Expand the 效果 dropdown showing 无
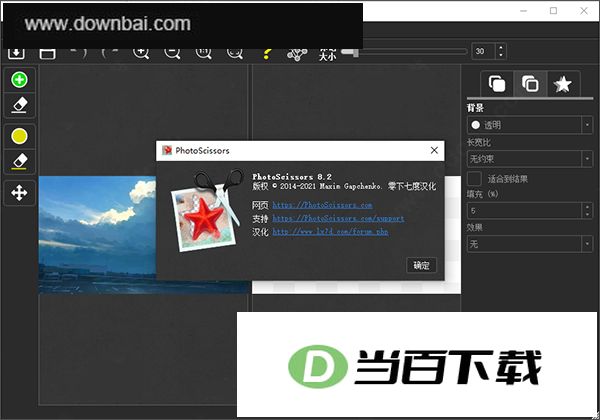The height and width of the screenshot is (420, 600). (x=530, y=244)
